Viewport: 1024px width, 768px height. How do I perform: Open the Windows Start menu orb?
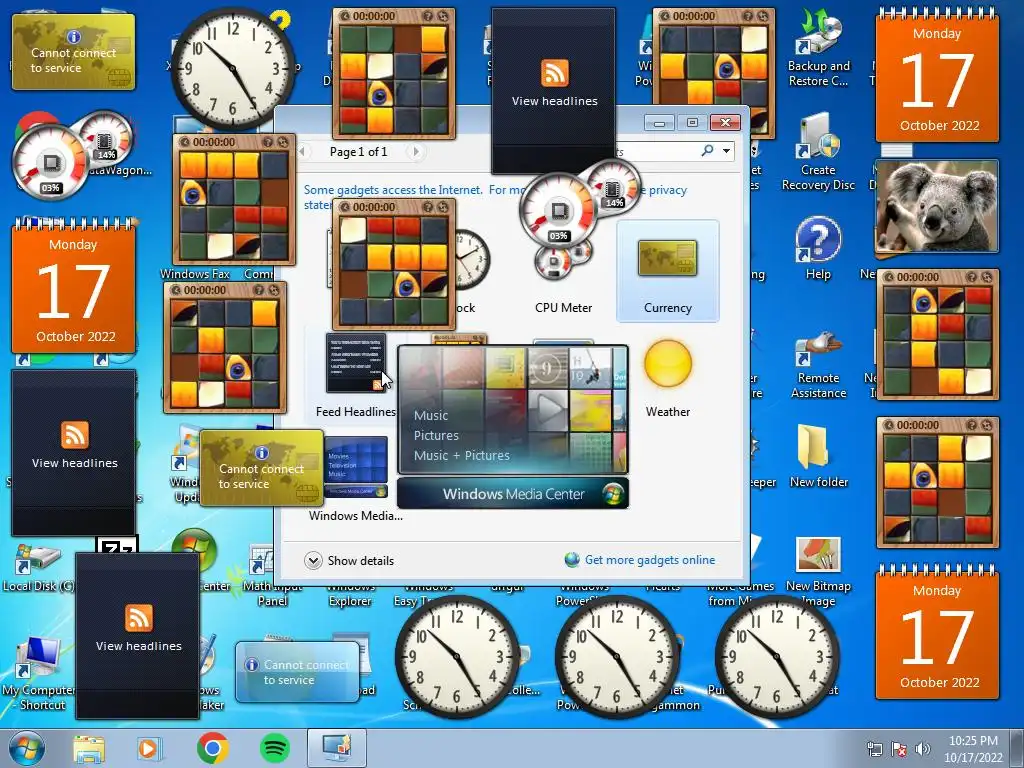point(27,748)
